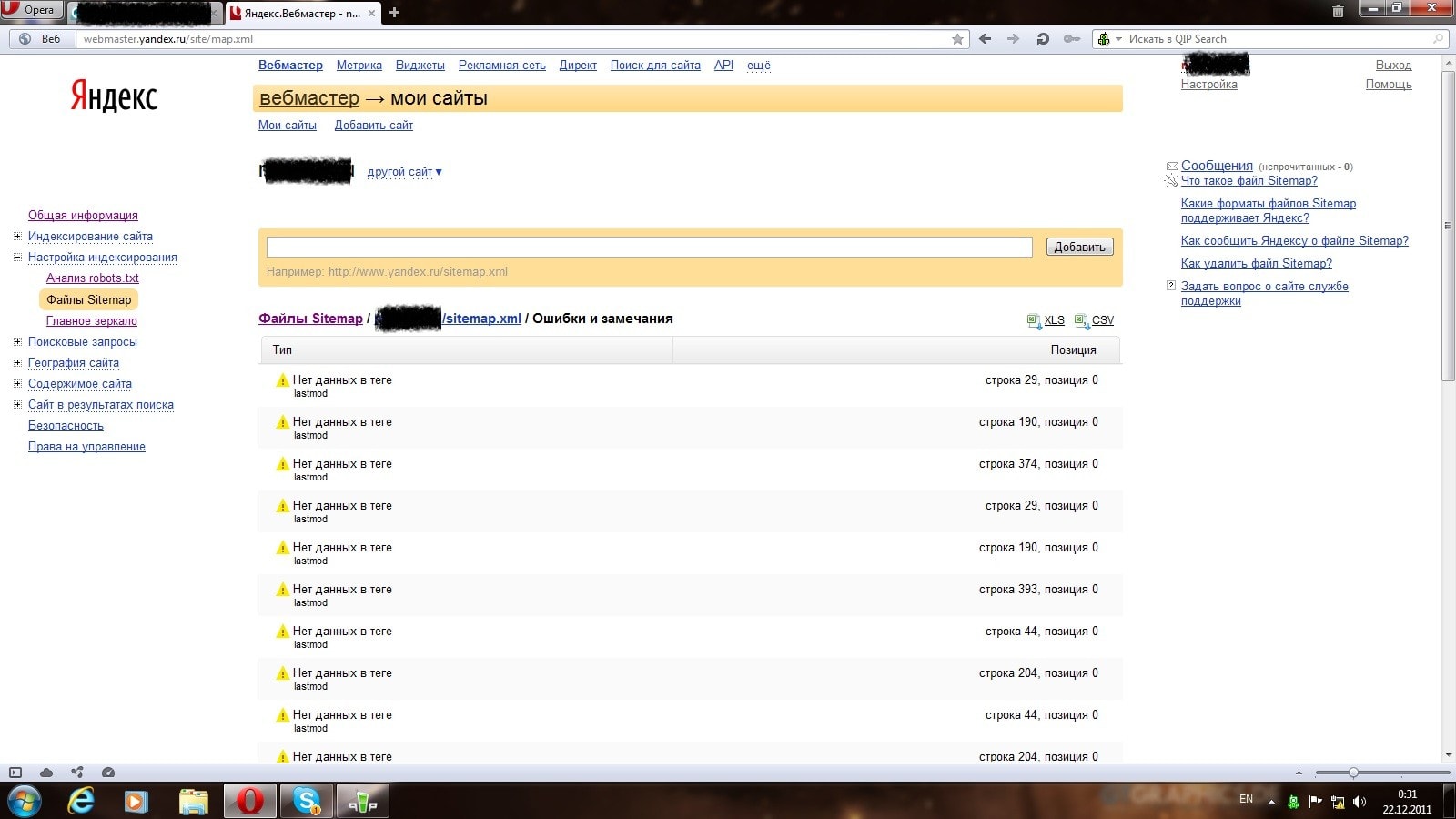Switch to the Яндекс.Вебмастер browser tab
This screenshot has width=1456, height=819.
click(x=302, y=13)
